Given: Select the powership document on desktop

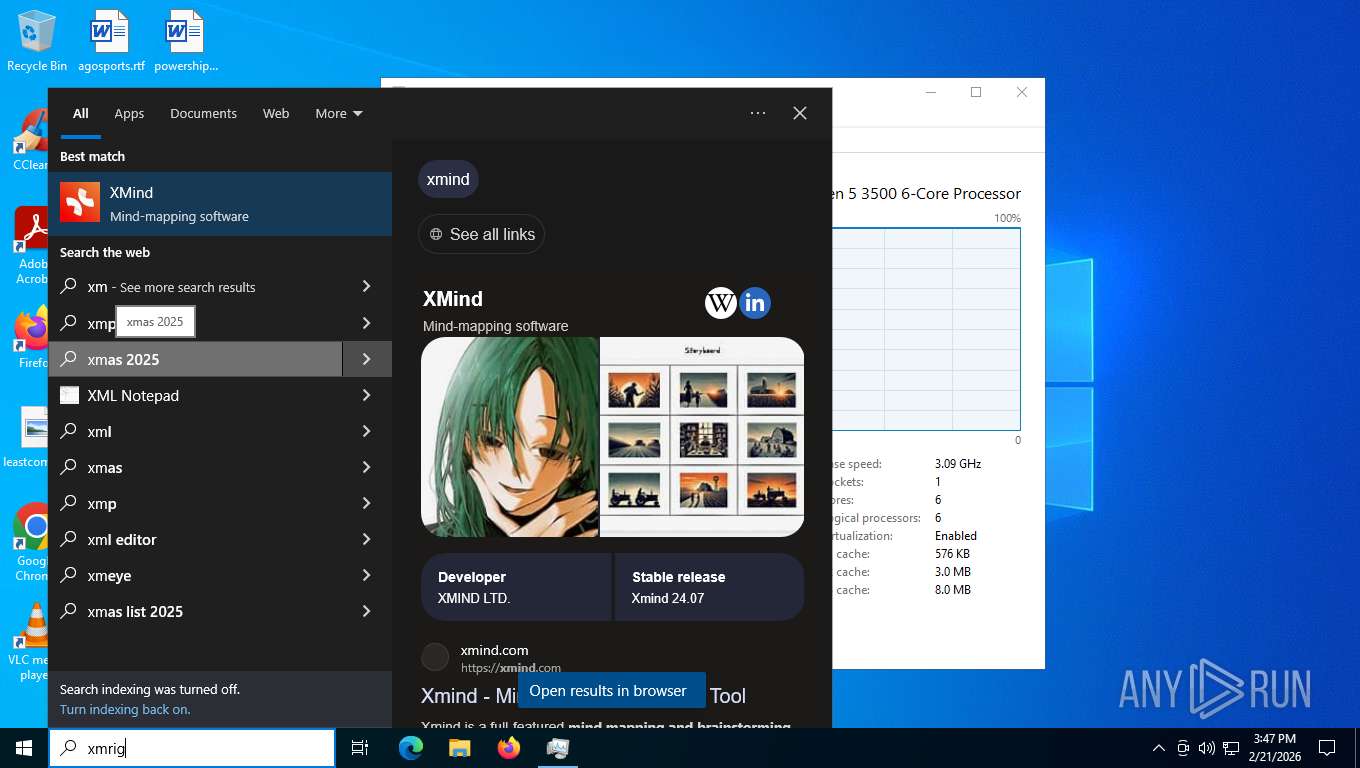Looking at the screenshot, I should pyautogui.click(x=186, y=41).
